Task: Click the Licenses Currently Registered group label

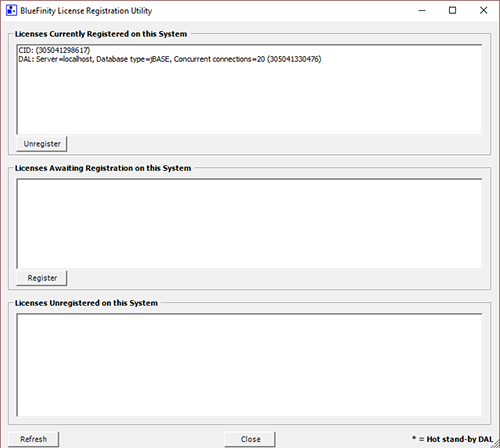Action: click(101, 34)
